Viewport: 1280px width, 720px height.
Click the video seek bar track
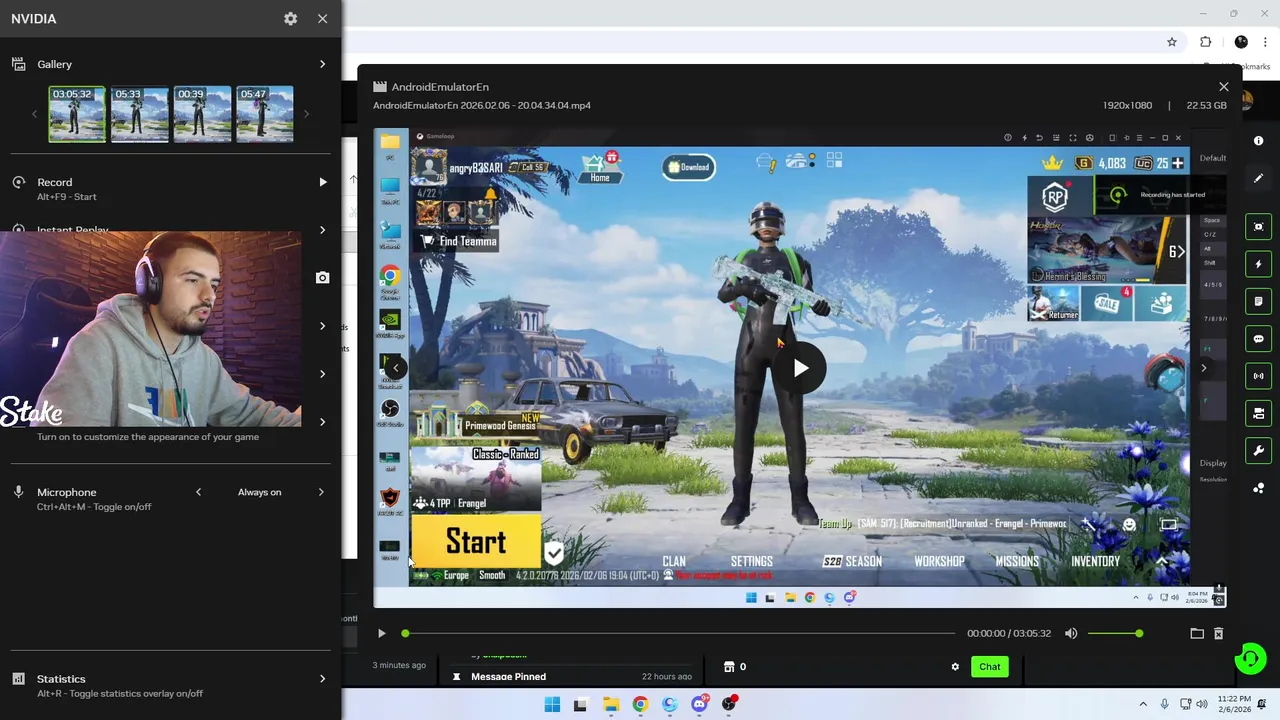[x=680, y=633]
